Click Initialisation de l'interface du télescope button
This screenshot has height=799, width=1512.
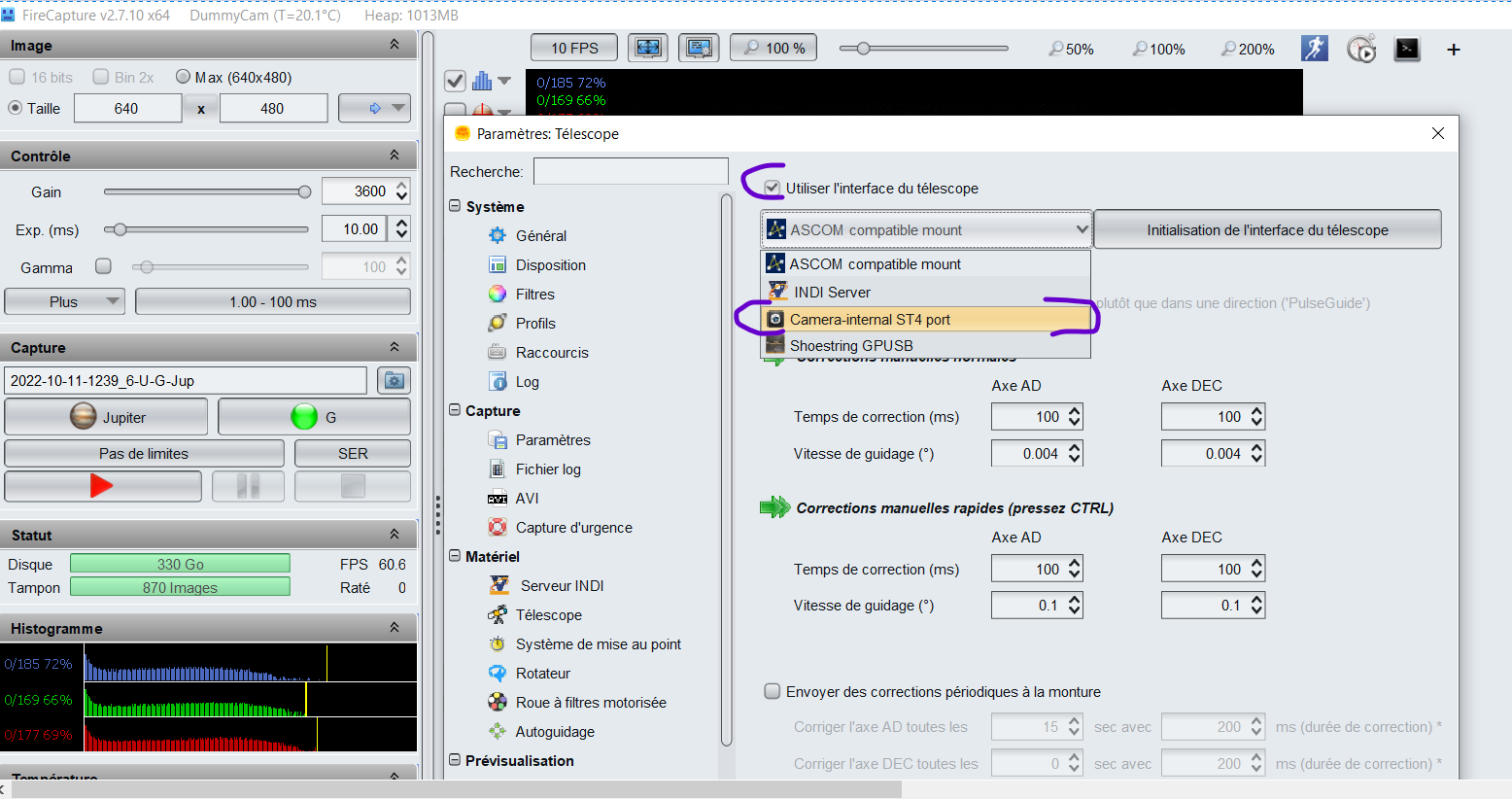click(x=1267, y=229)
